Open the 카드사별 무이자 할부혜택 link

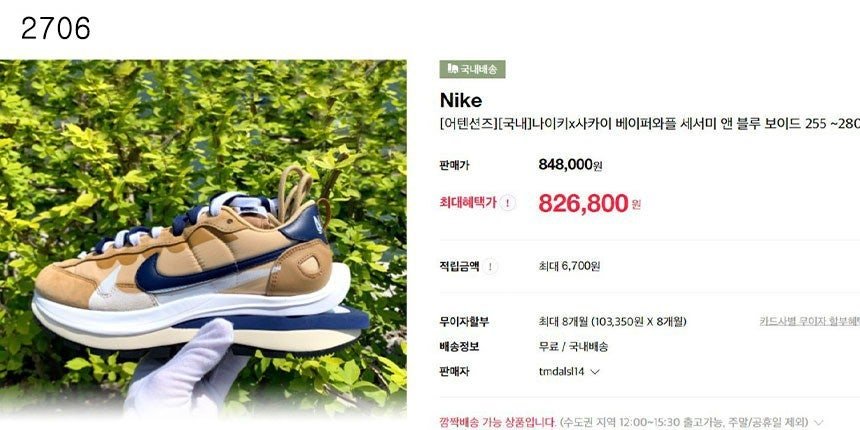click(810, 321)
